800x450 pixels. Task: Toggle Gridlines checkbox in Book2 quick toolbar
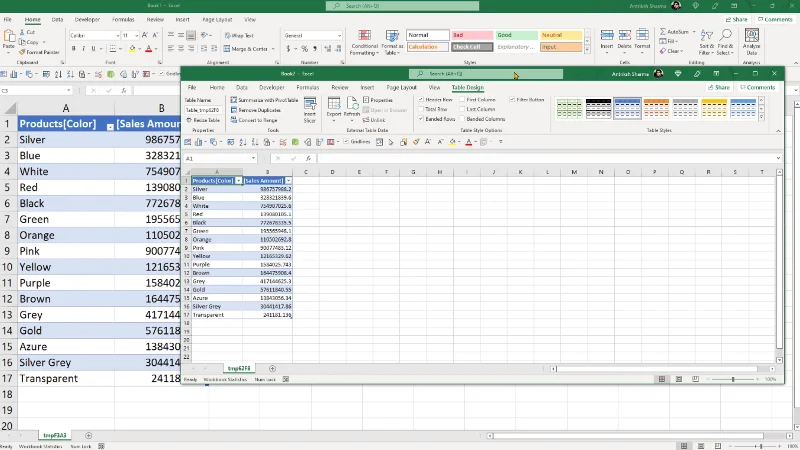coord(346,142)
